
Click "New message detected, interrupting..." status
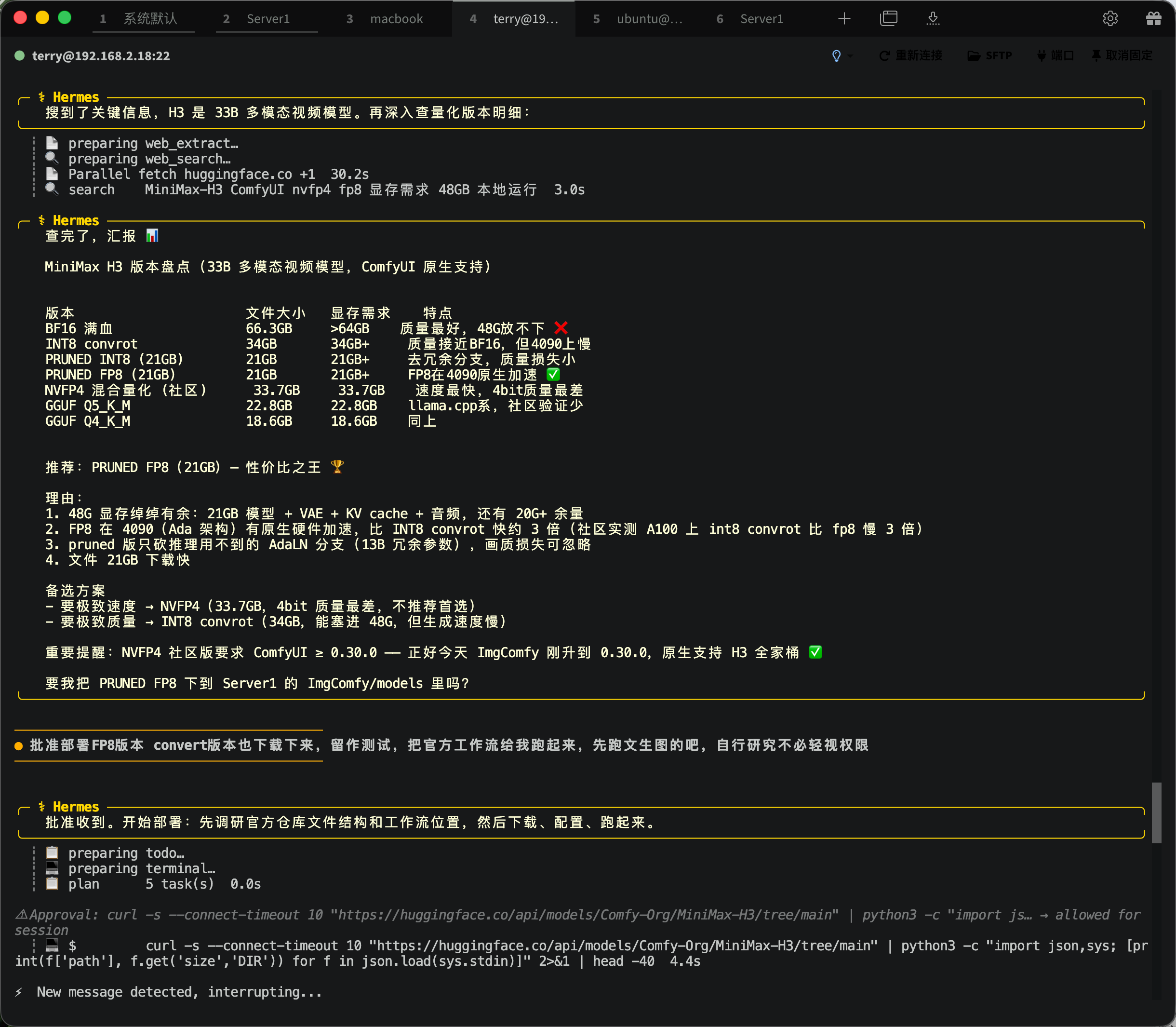(179, 992)
